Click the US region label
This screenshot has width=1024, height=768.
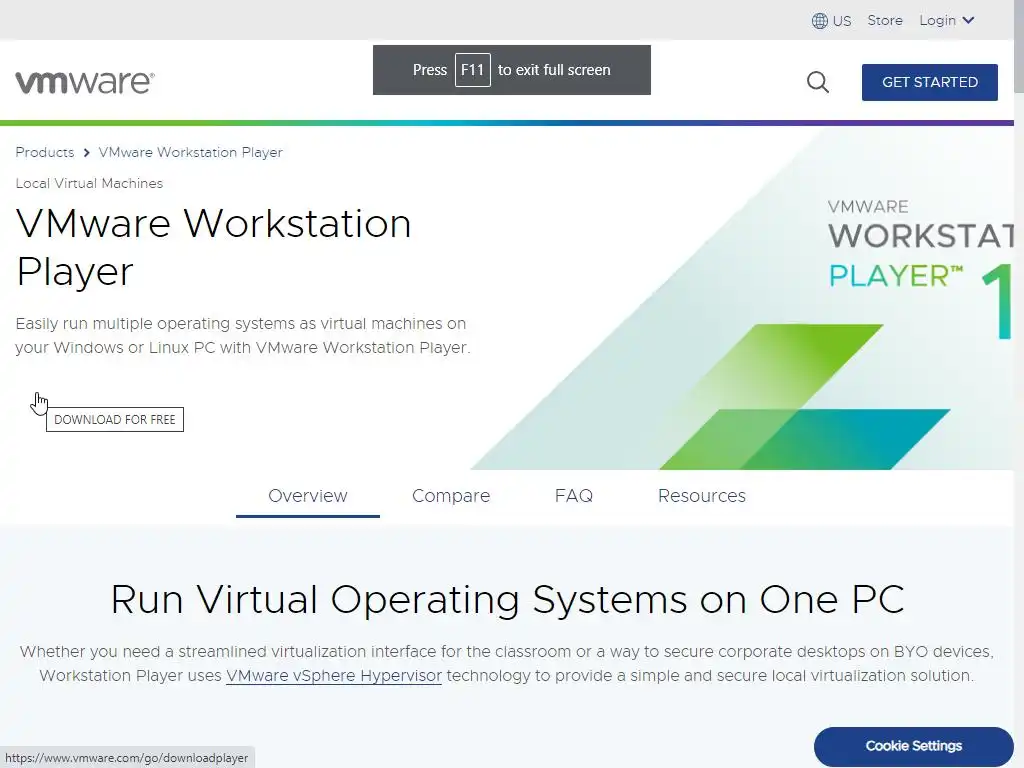pos(842,21)
